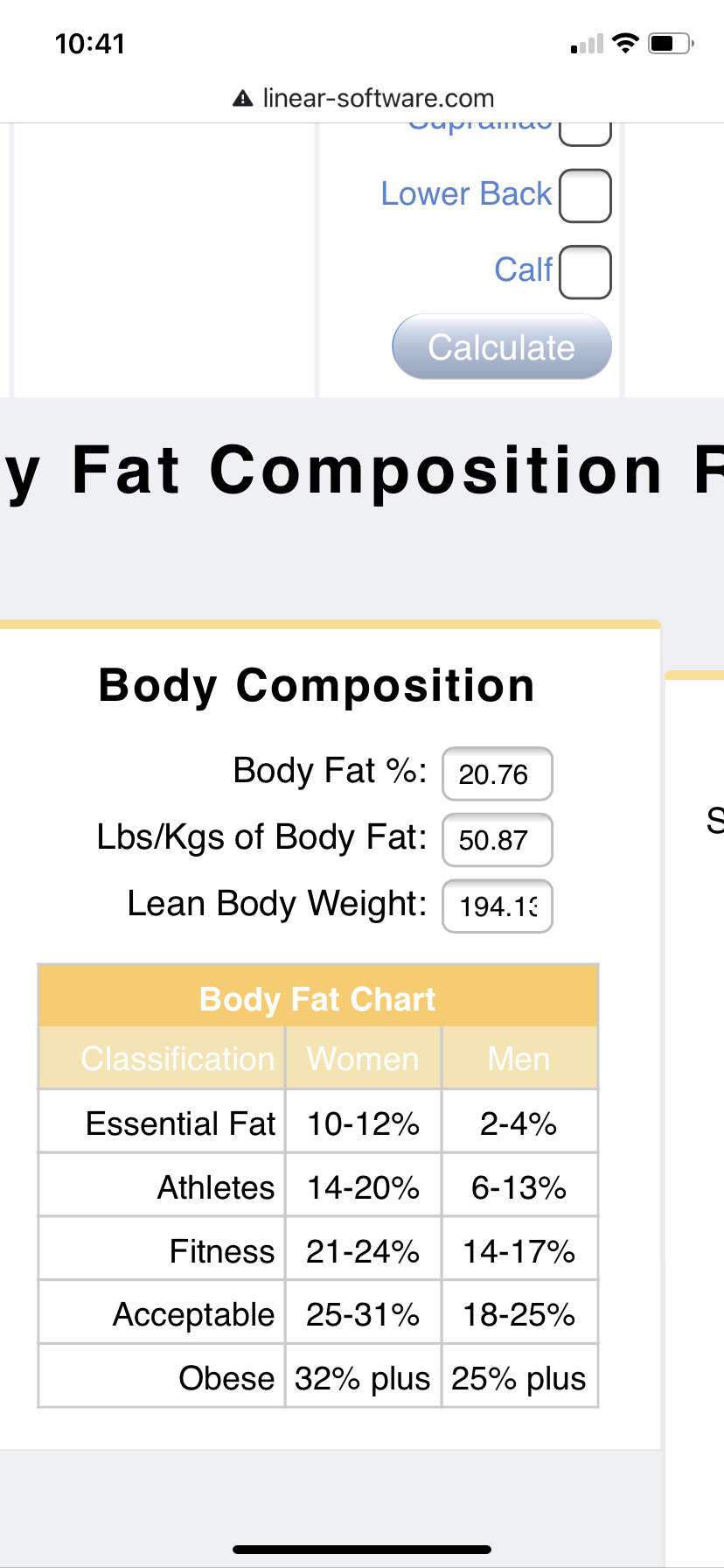Tap the home indicator bar
Viewport: 724px width, 1568px height.
tap(362, 1549)
